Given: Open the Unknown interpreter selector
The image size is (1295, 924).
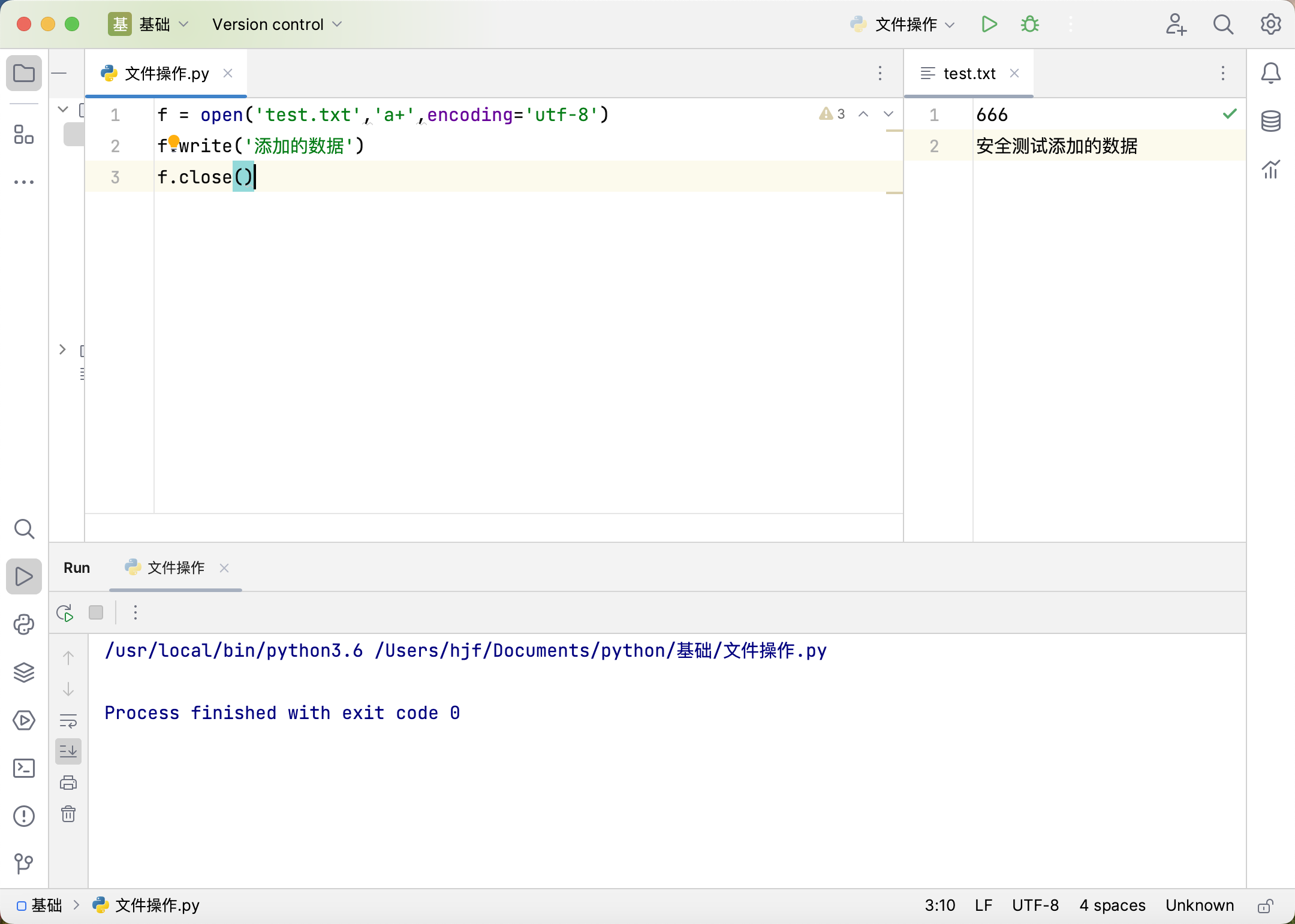Looking at the screenshot, I should click(x=1200, y=905).
